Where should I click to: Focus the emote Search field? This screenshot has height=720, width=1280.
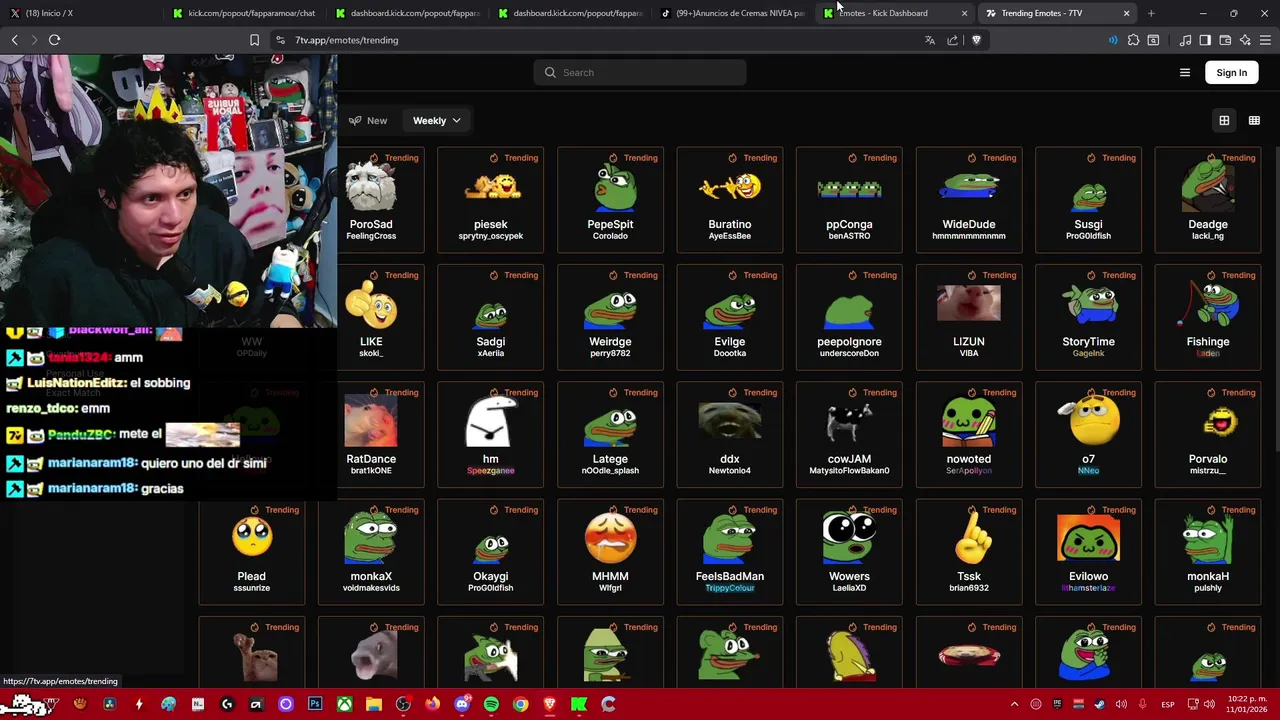640,72
